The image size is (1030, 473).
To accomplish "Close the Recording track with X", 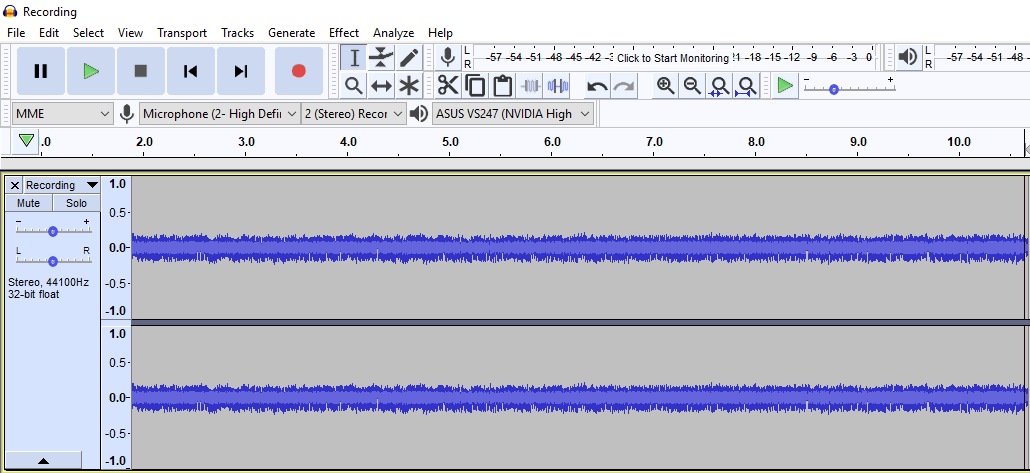I will tap(14, 185).
